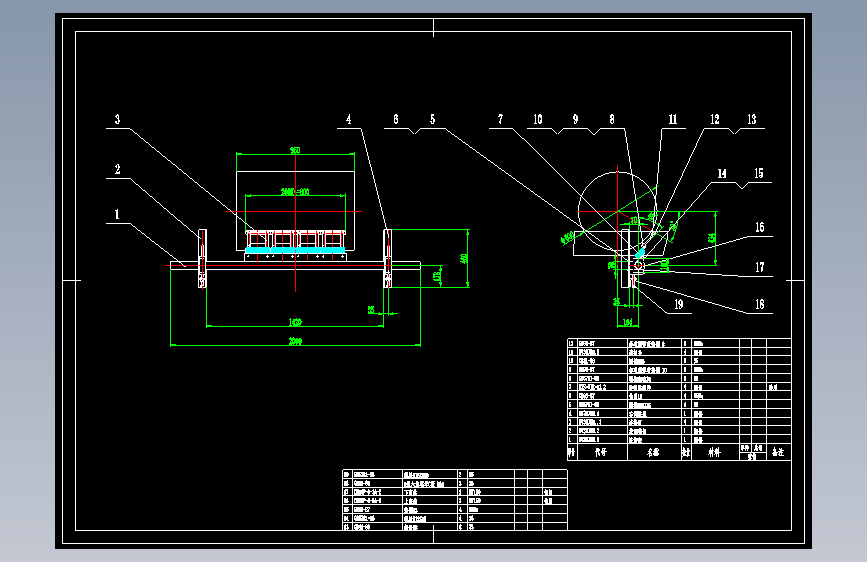This screenshot has height=562, width=867.
Task: Click the 代号 header cell in parts table
Action: [x=601, y=452]
